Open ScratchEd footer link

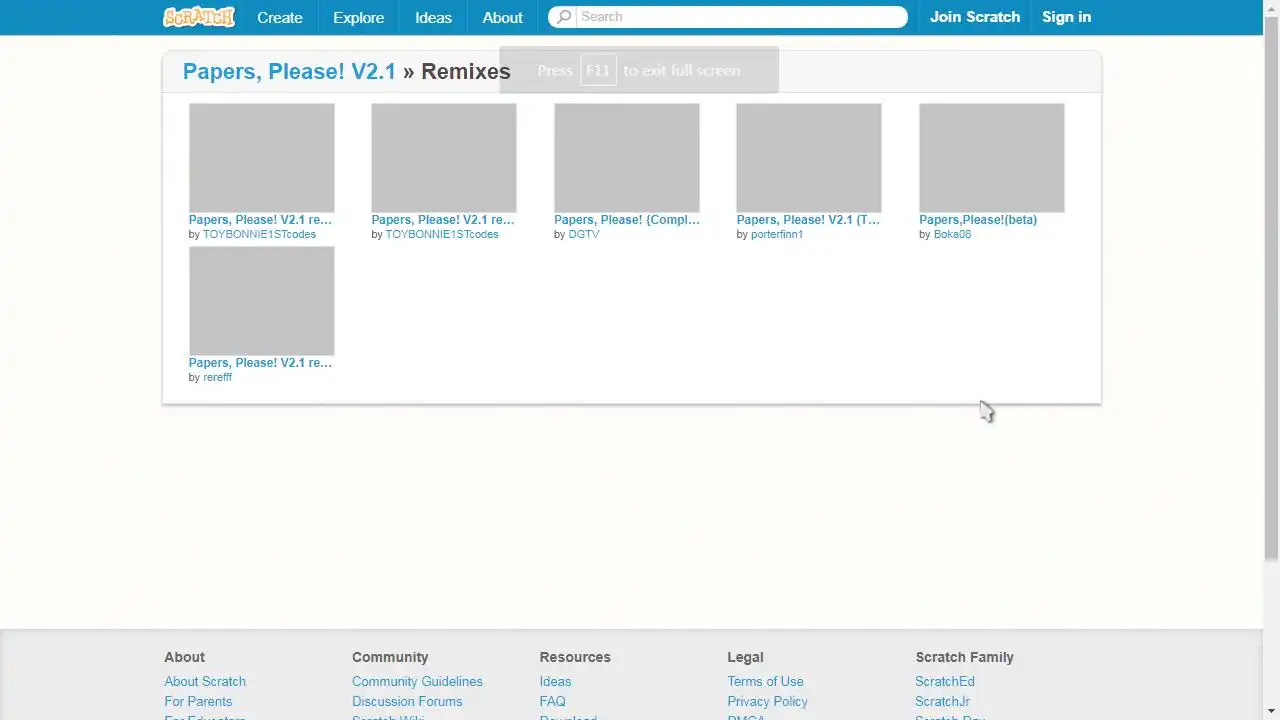coord(944,682)
